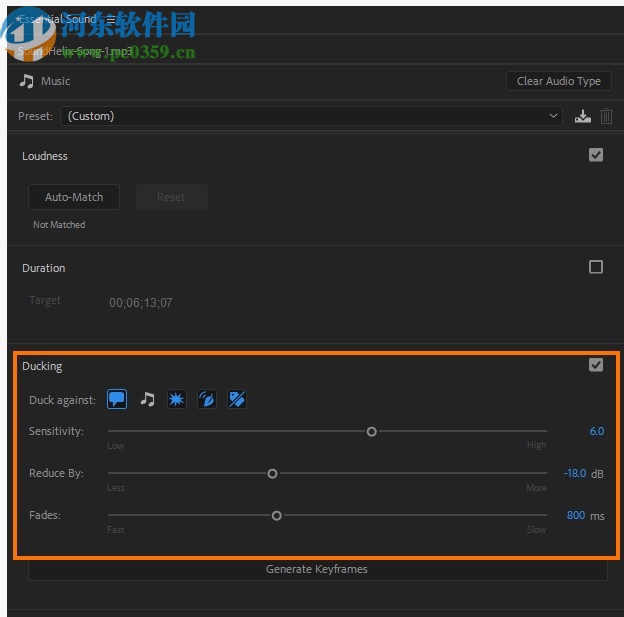The height and width of the screenshot is (617, 624).
Task: Enable the Duration checkbox
Action: 596,267
